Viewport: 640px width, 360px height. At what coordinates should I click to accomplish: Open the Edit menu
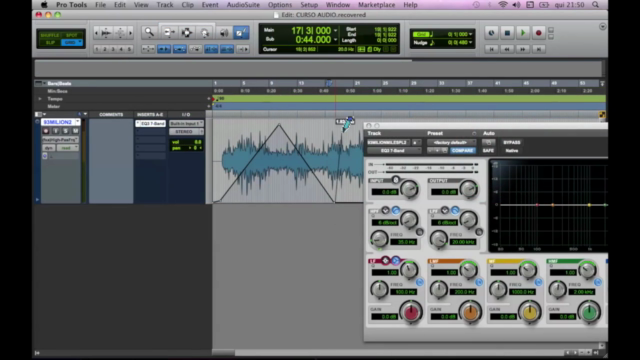click(120, 5)
